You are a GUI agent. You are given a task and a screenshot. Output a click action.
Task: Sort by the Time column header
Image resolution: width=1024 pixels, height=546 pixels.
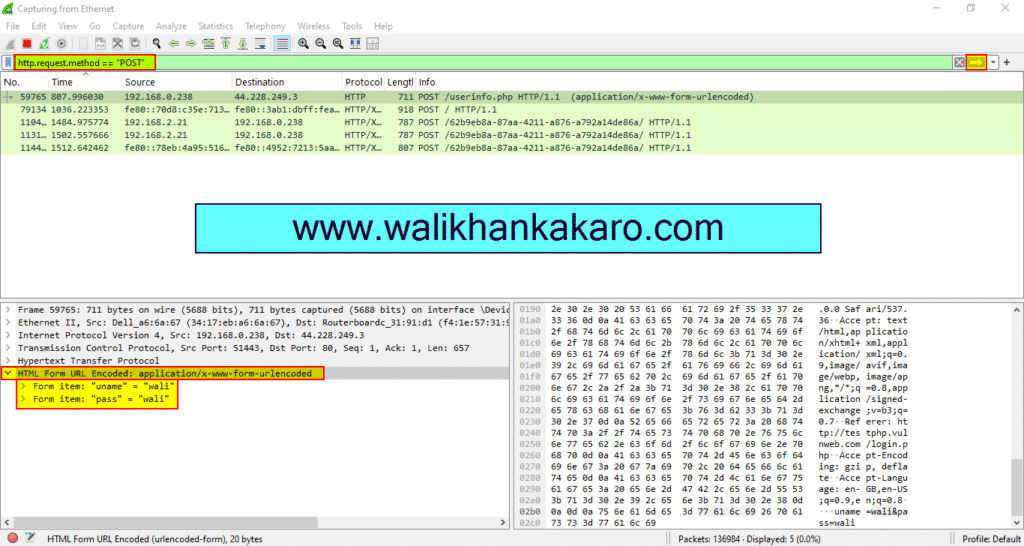pos(86,82)
